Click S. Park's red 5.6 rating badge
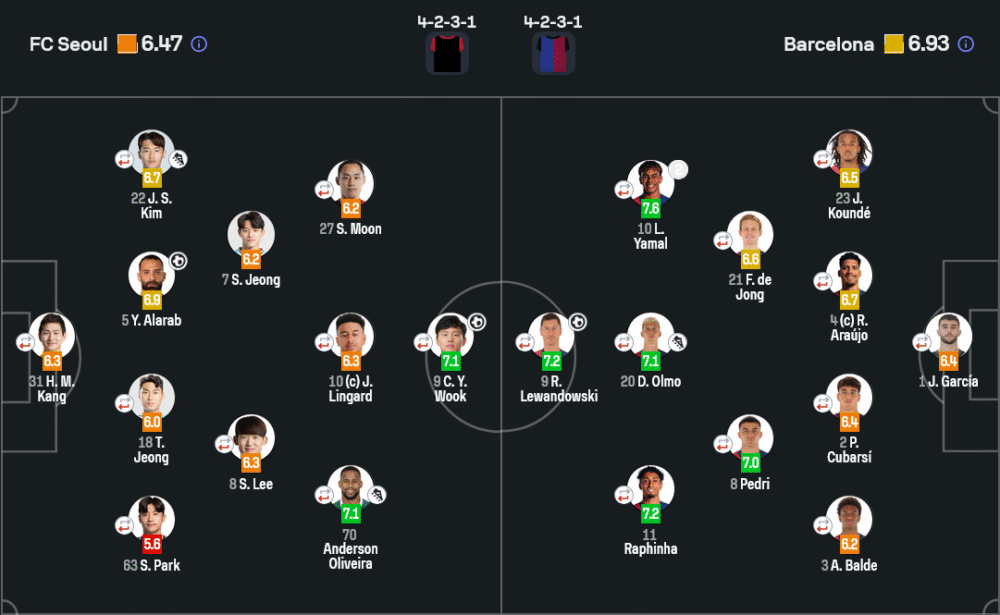The width and height of the screenshot is (1000, 615). [152, 544]
